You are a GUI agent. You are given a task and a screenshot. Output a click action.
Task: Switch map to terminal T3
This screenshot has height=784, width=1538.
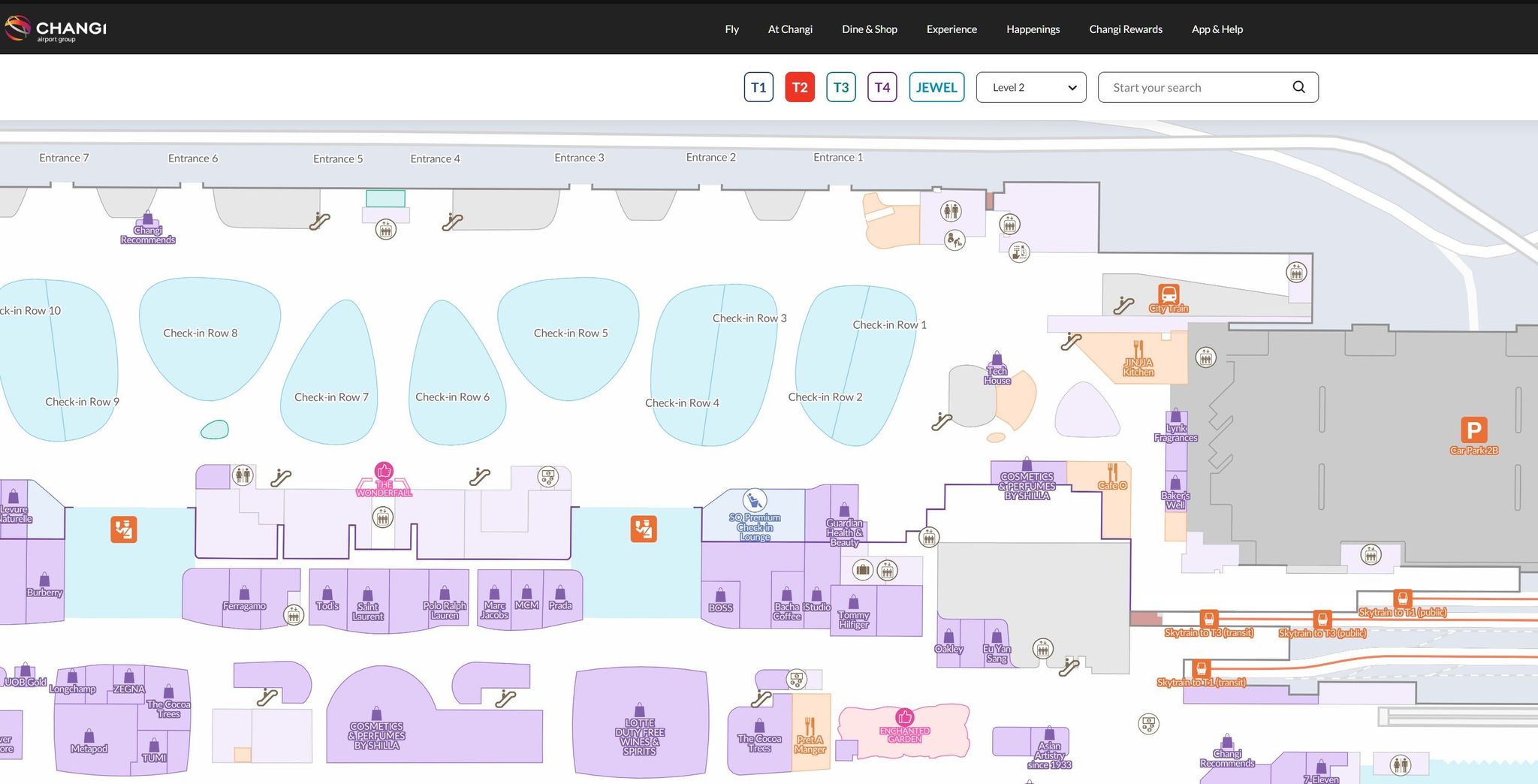coord(841,87)
